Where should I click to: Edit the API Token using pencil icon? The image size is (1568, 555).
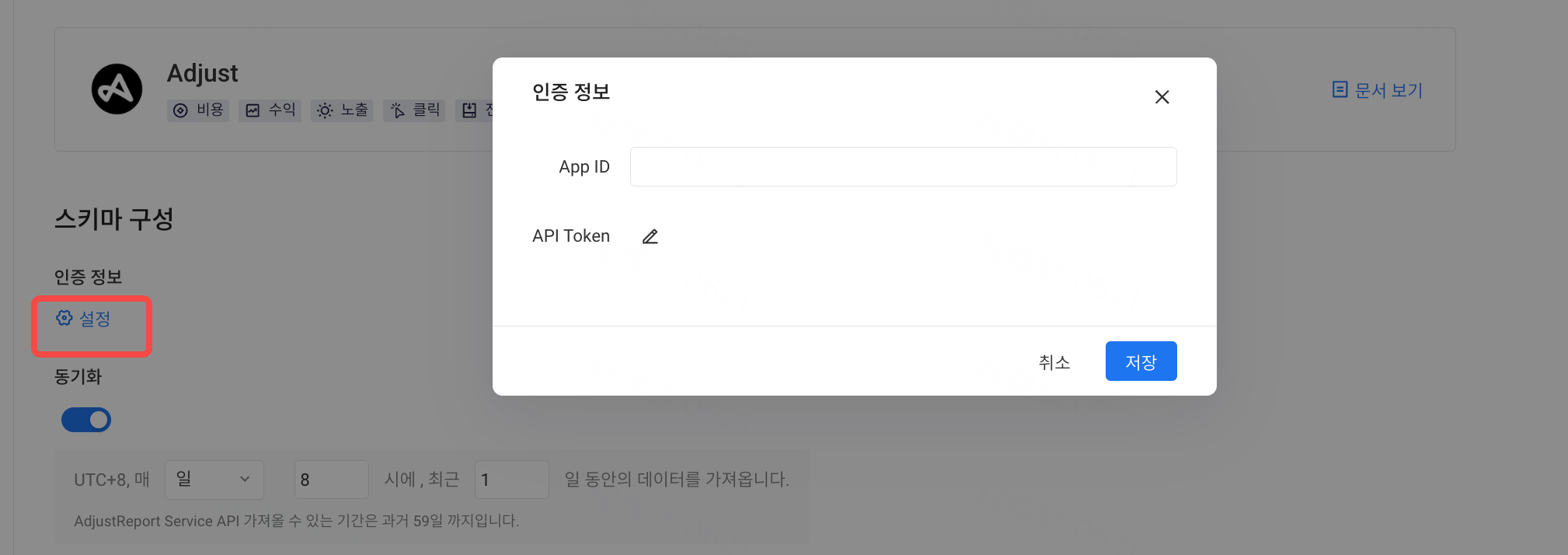coord(650,236)
